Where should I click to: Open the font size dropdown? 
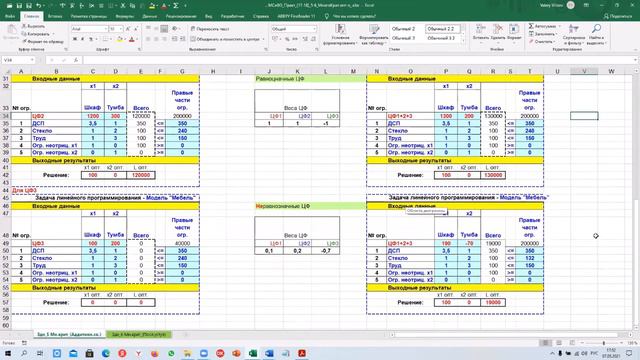pyautogui.click(x=121, y=29)
